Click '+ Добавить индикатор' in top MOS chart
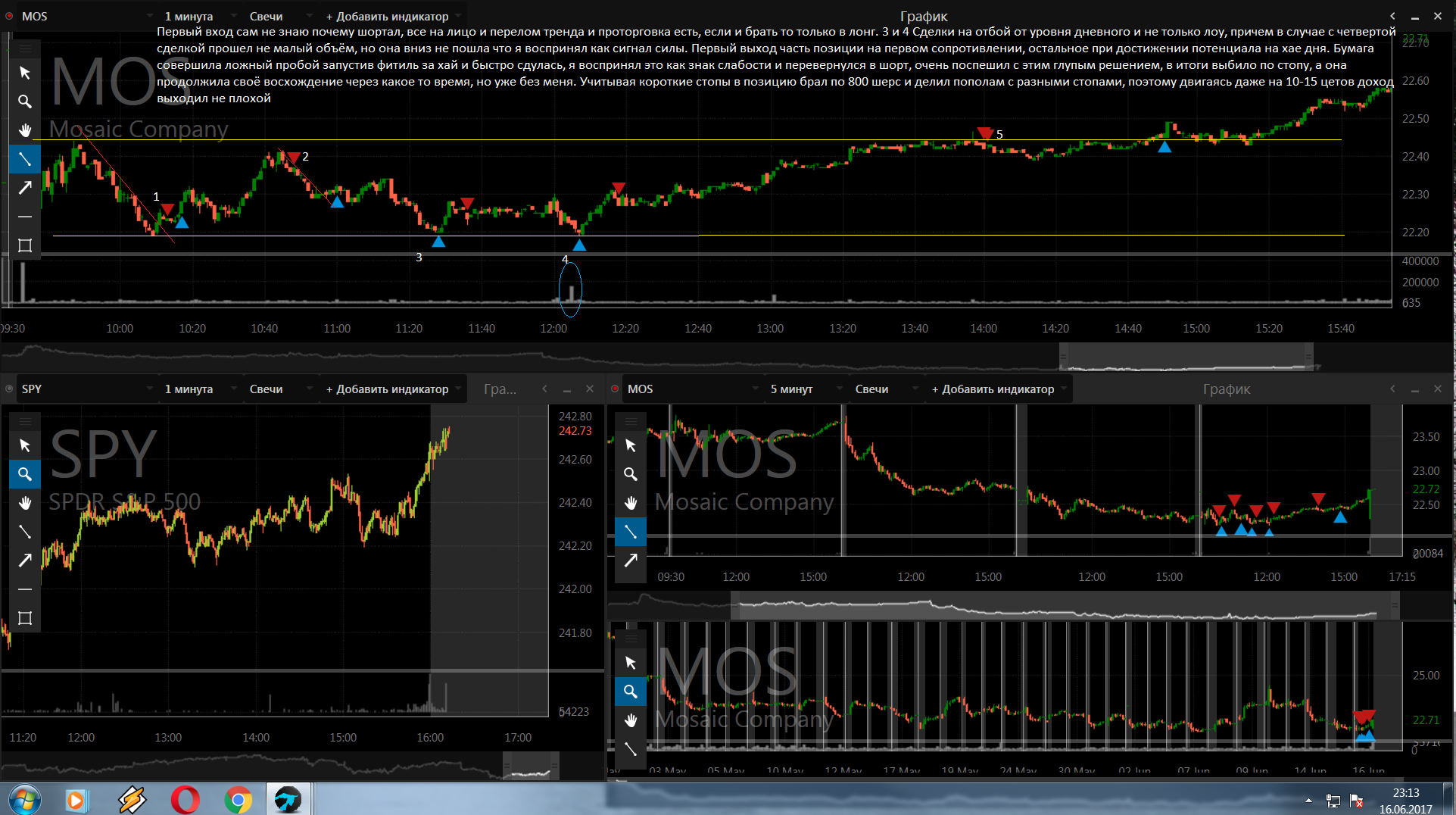This screenshot has width=1456, height=815. point(387,16)
